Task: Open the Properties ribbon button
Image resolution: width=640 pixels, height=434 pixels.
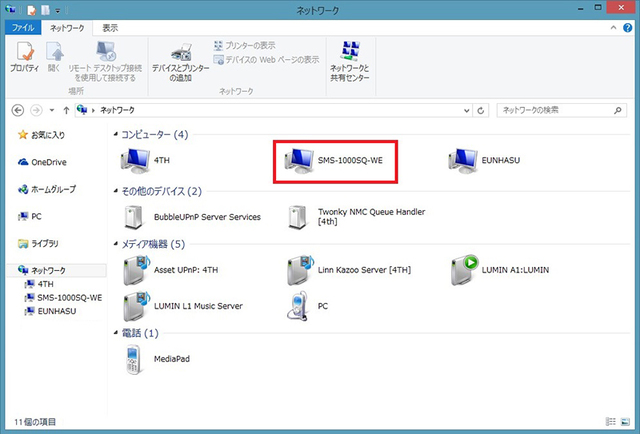Action: point(24,57)
